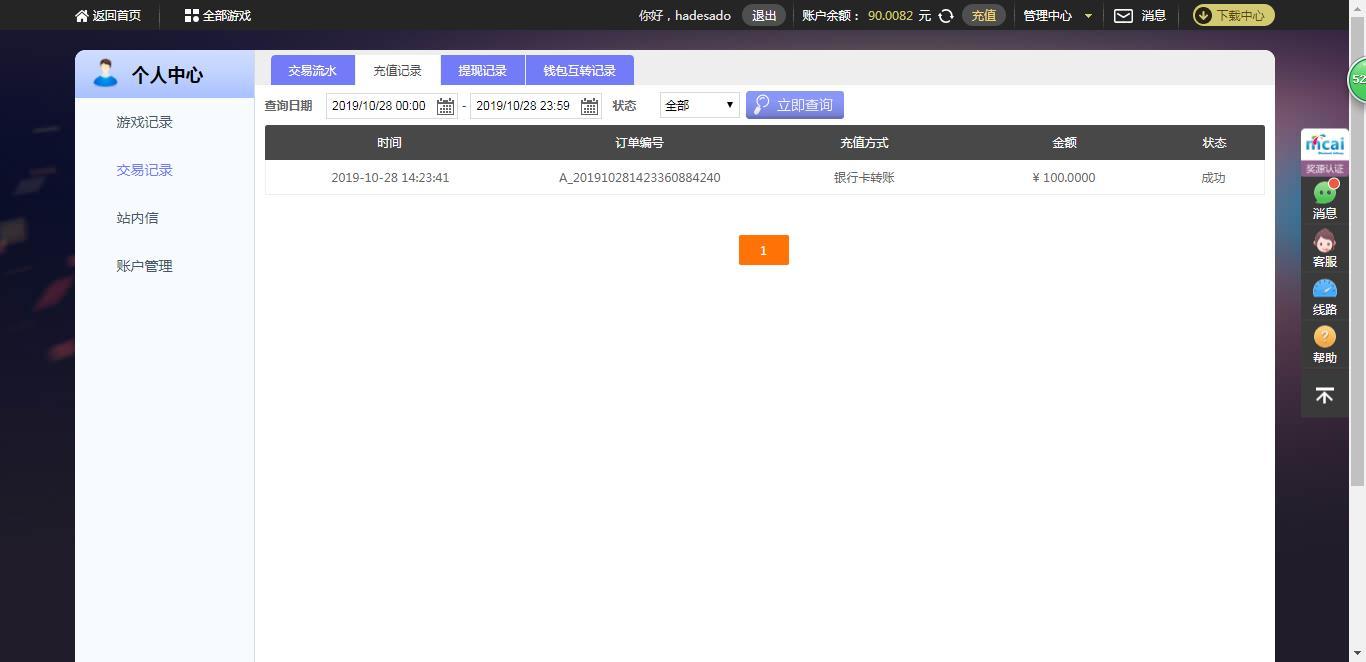The image size is (1366, 662).
Task: Open the envelope 消息 icon in top bar
Action: click(x=1124, y=16)
